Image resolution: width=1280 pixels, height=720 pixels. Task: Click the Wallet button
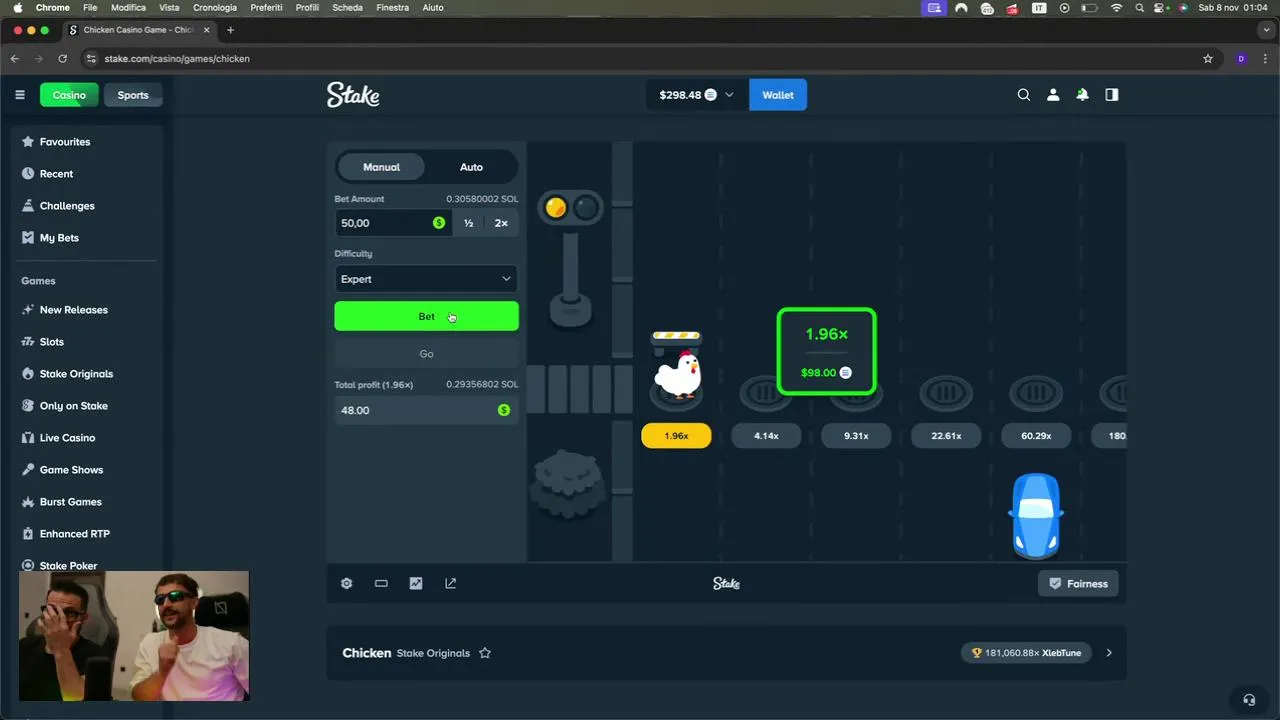[778, 95]
